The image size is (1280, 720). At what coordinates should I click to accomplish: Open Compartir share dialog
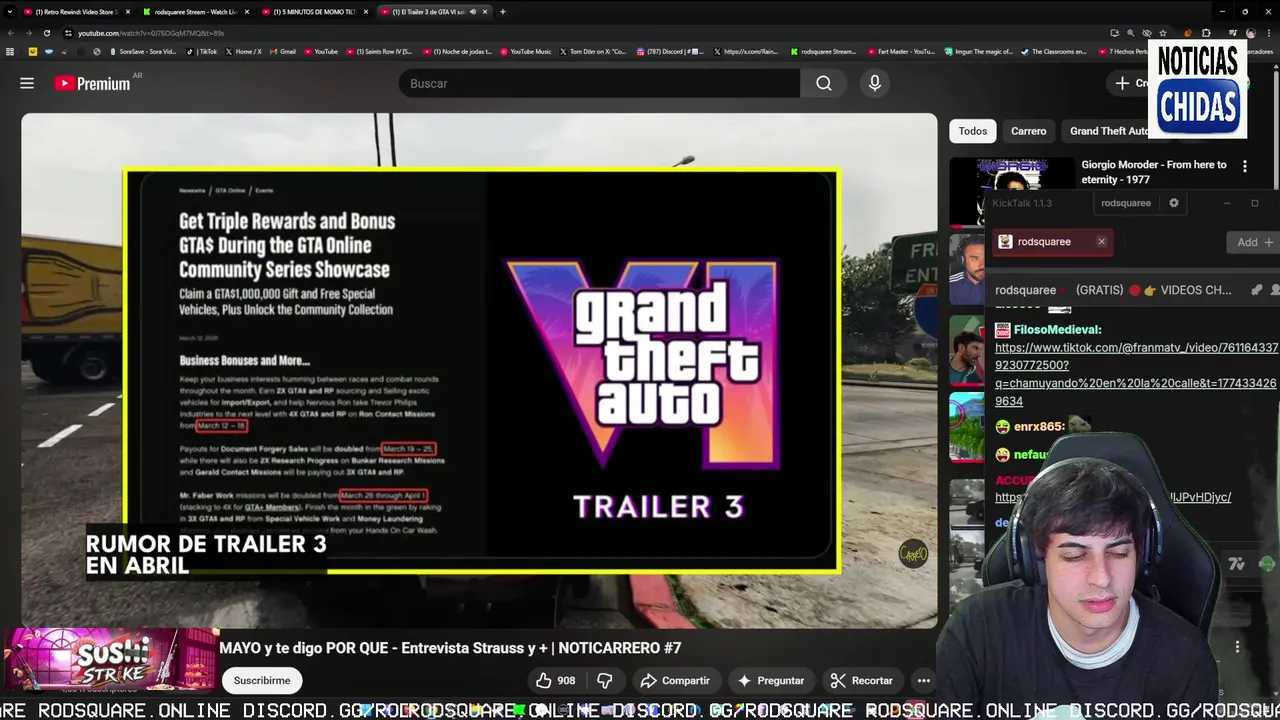pyautogui.click(x=675, y=680)
